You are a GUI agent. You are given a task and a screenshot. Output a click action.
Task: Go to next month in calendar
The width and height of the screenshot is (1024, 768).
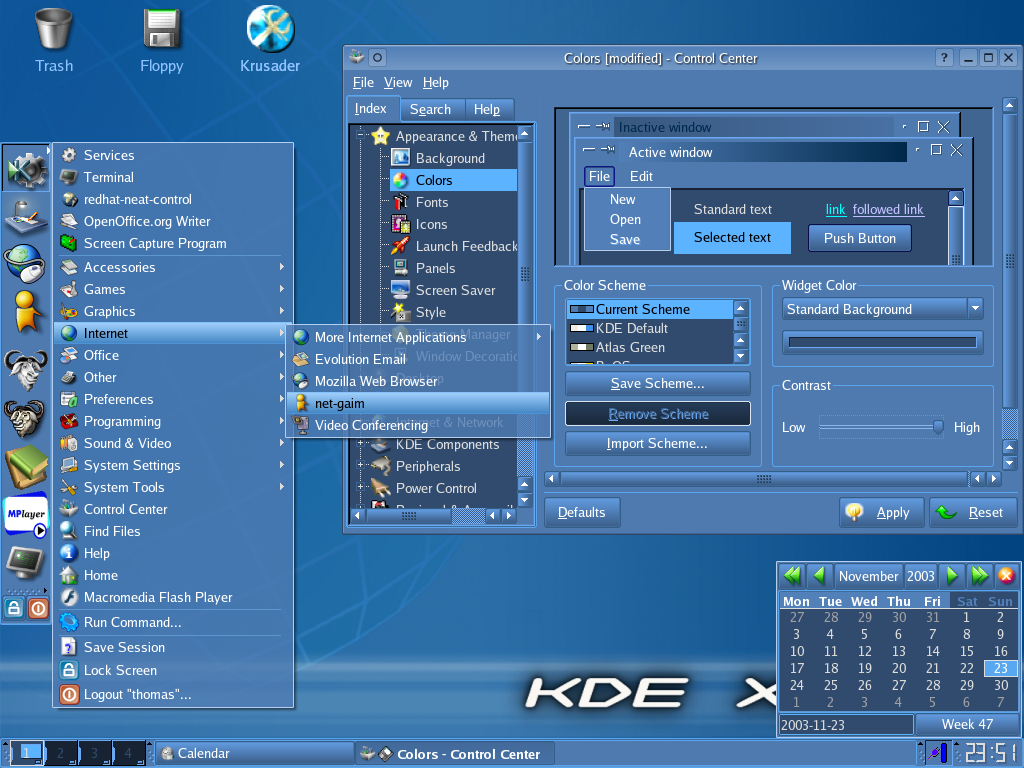(952, 575)
